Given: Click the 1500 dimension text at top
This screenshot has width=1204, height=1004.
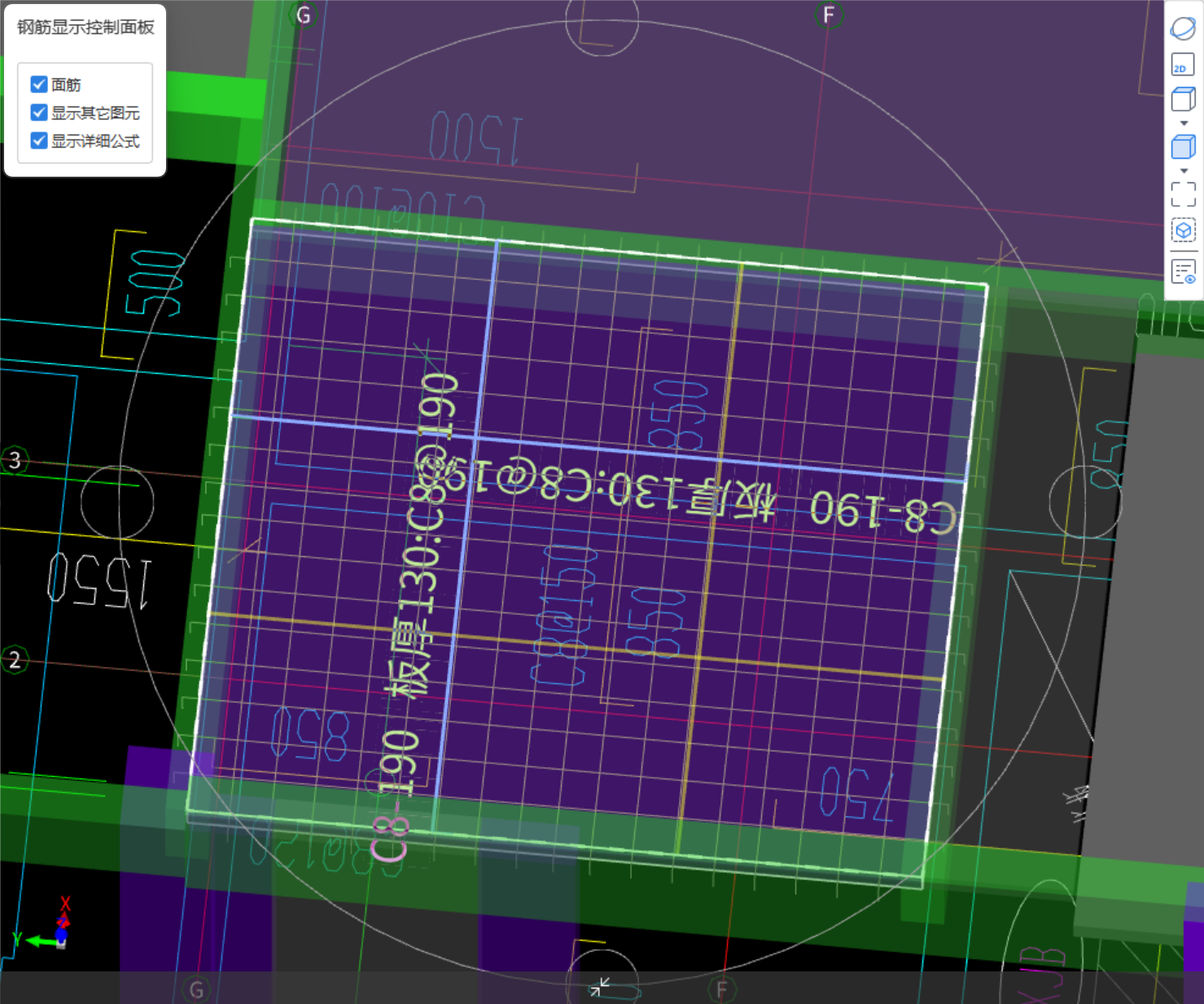Looking at the screenshot, I should pyautogui.click(x=475, y=138).
